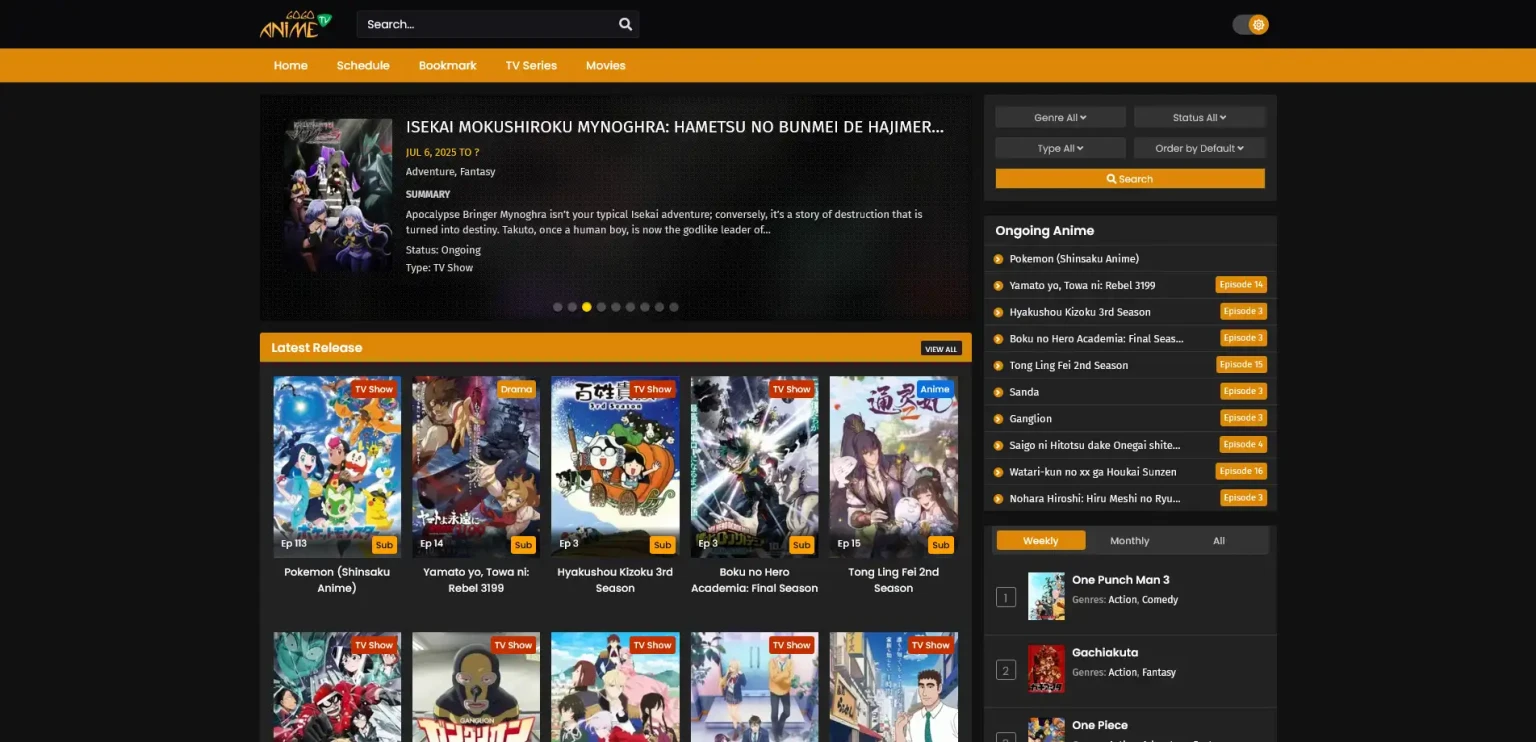
Task: Click the Gachiakuta ranking thumbnail
Action: pos(1046,669)
